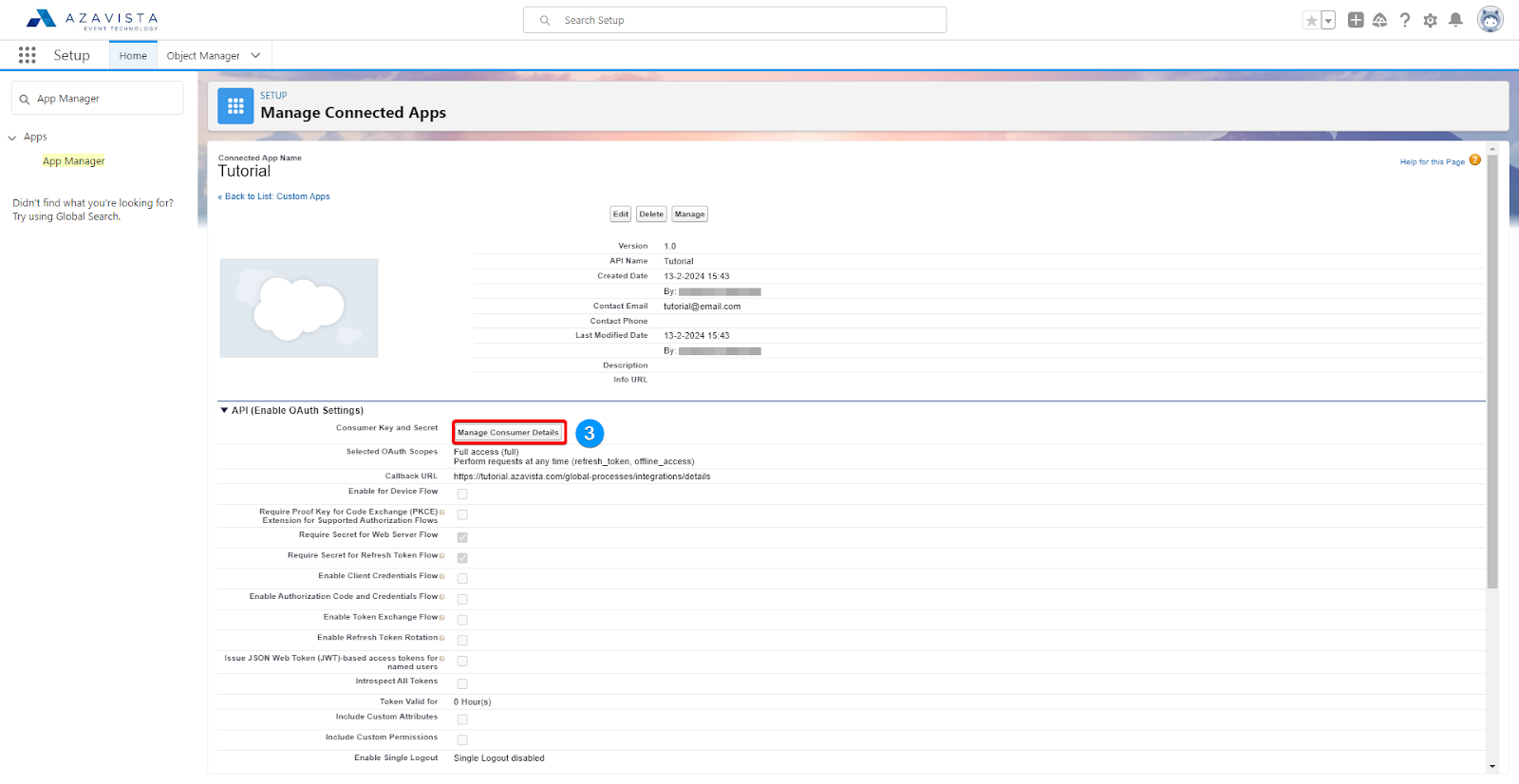Click the favorites star icon
The width and height of the screenshot is (1519, 784).
pyautogui.click(x=1311, y=20)
